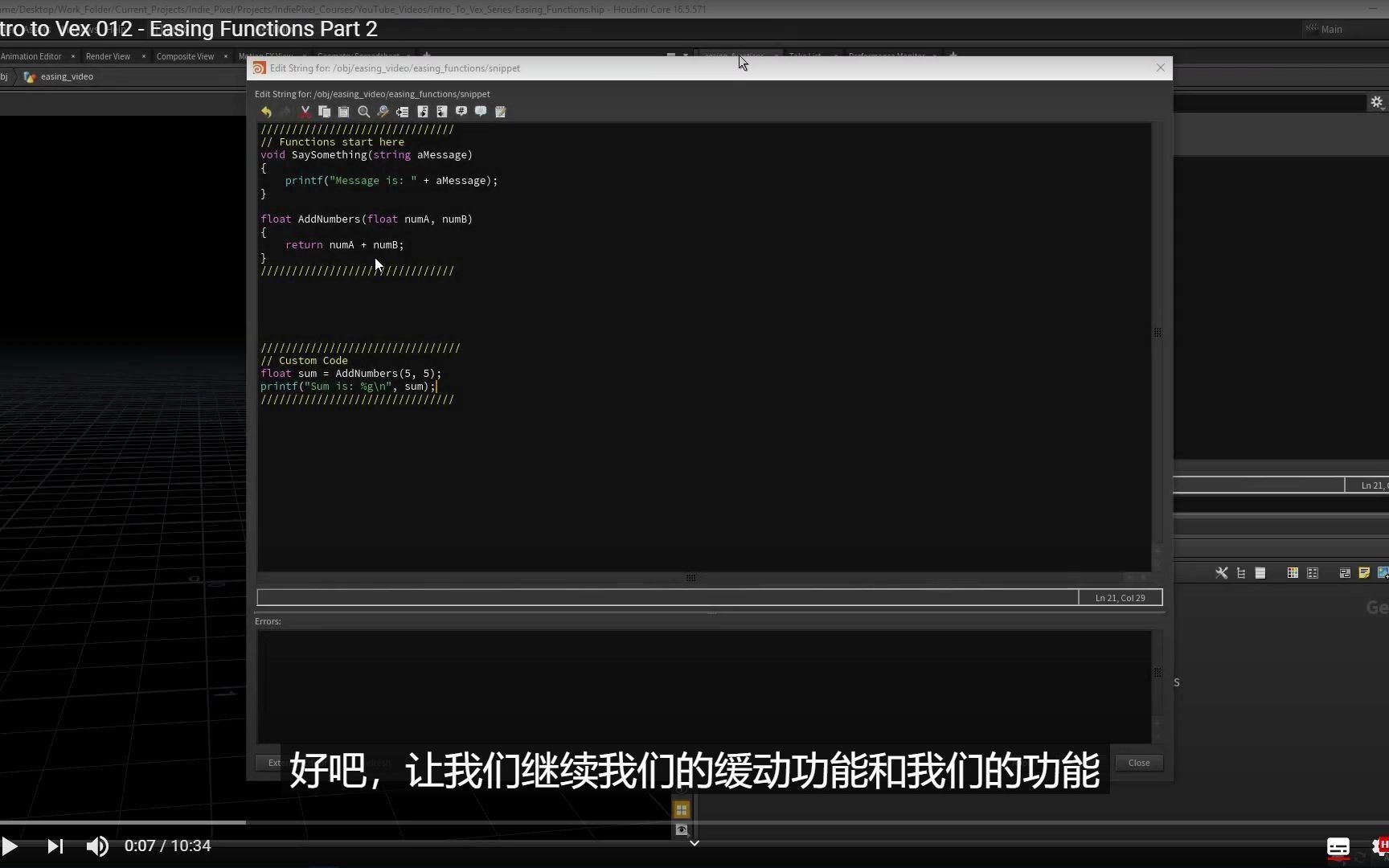Toggle subtitles with the captions icon
1389x868 pixels.
click(x=1338, y=847)
